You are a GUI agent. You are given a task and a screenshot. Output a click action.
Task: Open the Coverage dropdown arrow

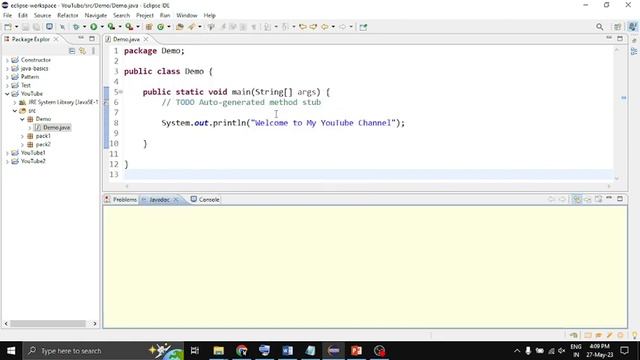pos(120,27)
